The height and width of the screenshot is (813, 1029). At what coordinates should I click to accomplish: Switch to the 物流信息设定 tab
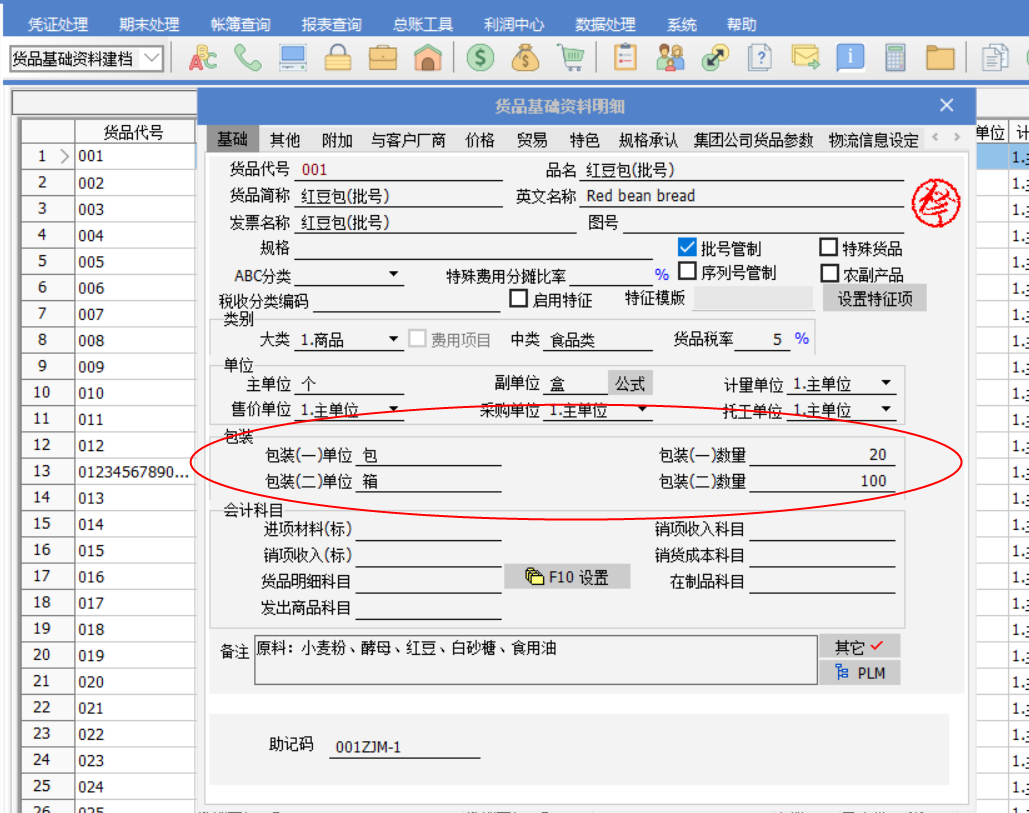point(873,140)
